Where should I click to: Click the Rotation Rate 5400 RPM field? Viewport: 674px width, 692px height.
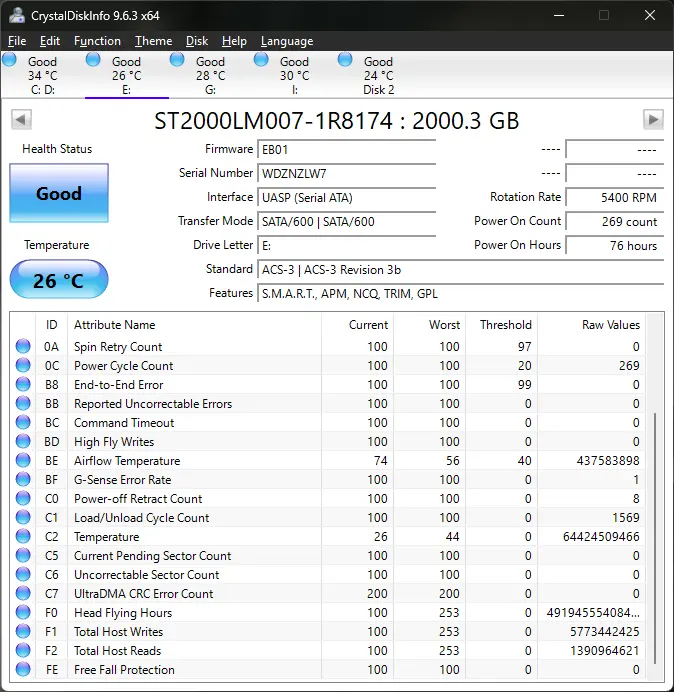click(x=614, y=197)
